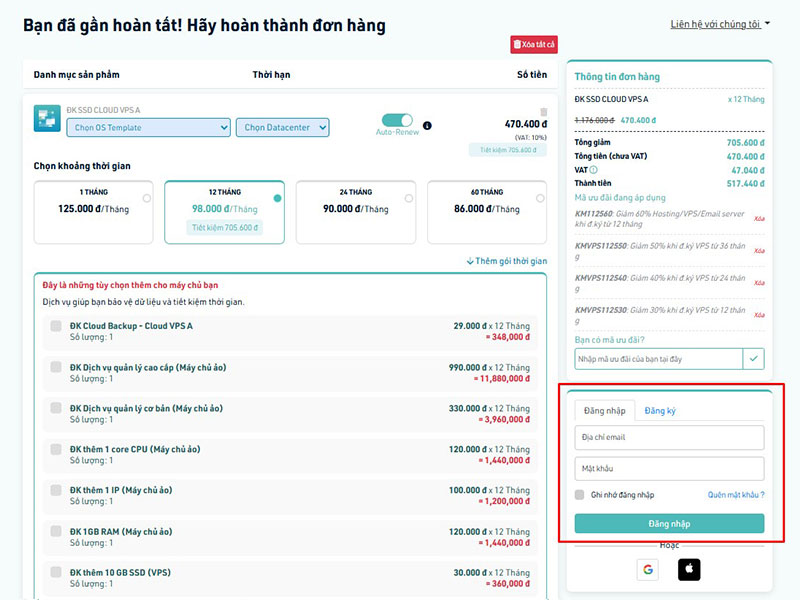Open the Chọn OS Template dropdown
This screenshot has height=600, width=800.
click(x=148, y=128)
